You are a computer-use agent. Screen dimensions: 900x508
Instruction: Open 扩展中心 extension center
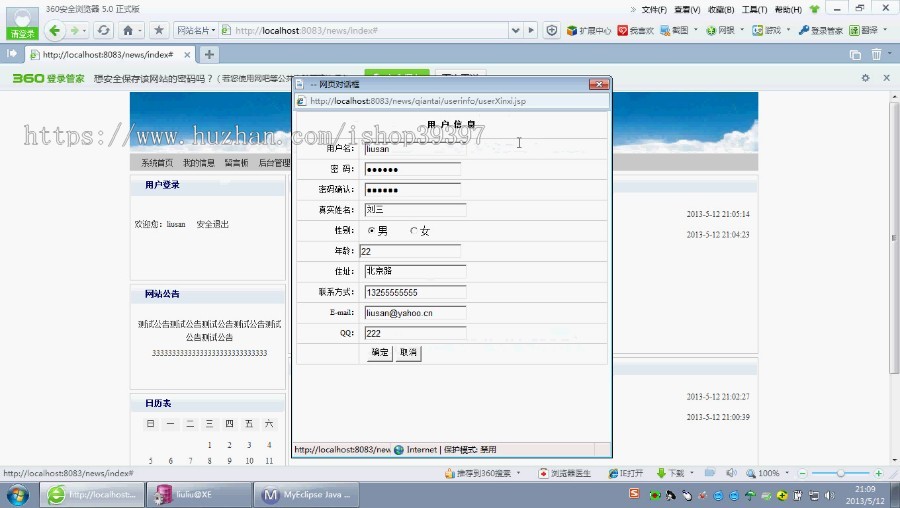pyautogui.click(x=588, y=30)
